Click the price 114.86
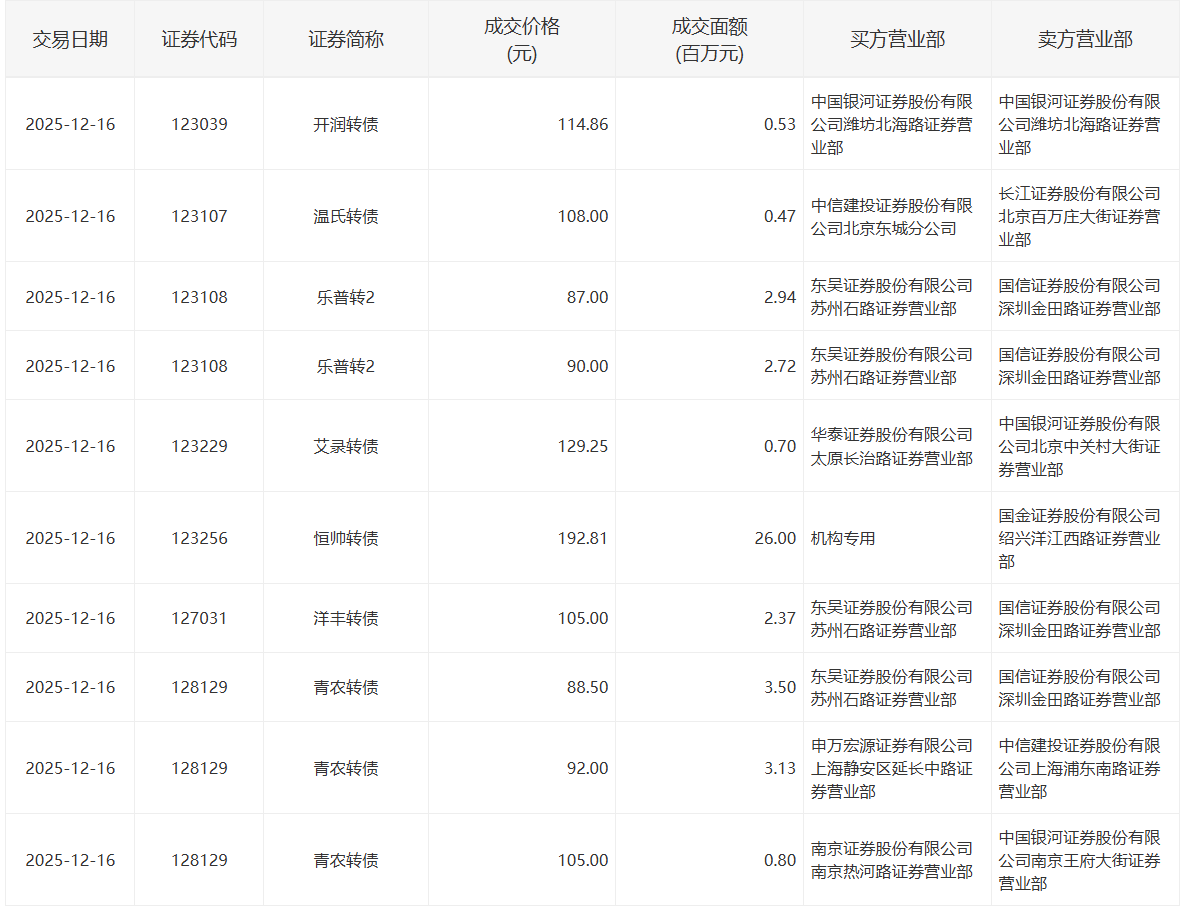 pos(583,124)
